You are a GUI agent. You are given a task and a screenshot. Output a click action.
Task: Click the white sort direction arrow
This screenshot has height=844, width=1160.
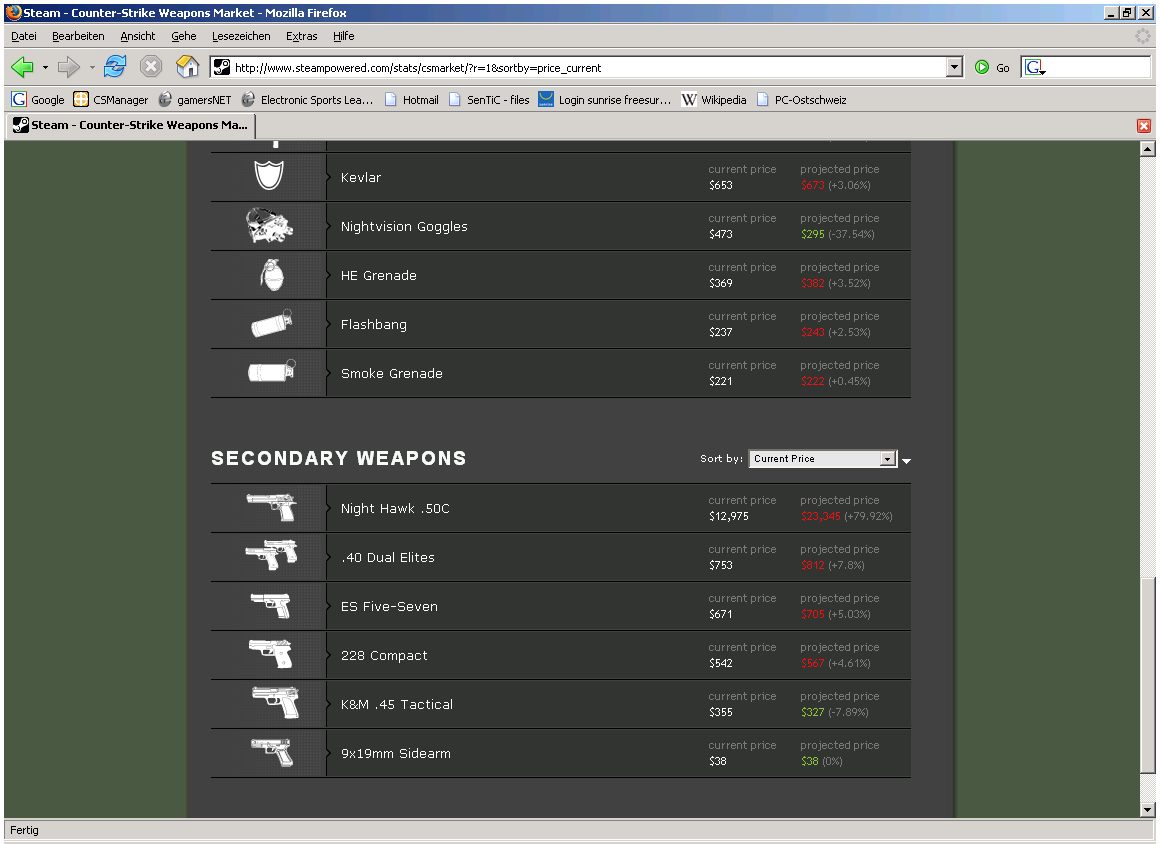point(906,461)
